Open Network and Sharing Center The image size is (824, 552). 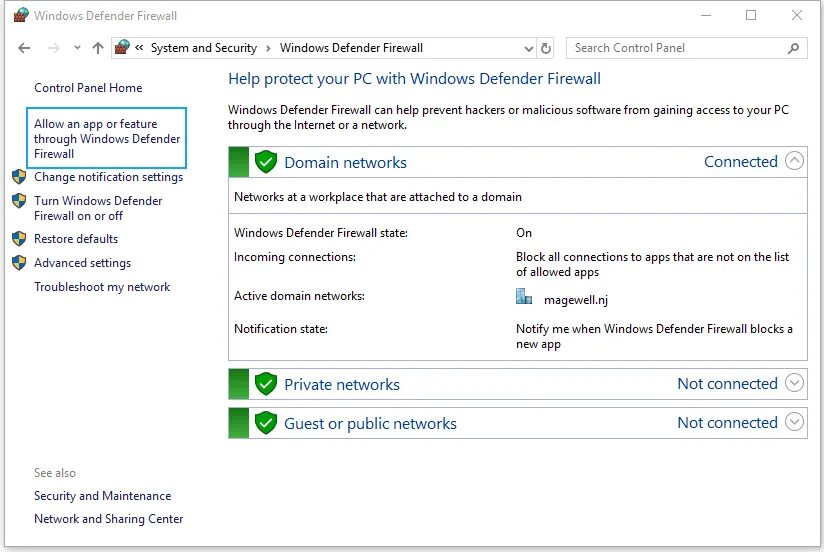(109, 519)
